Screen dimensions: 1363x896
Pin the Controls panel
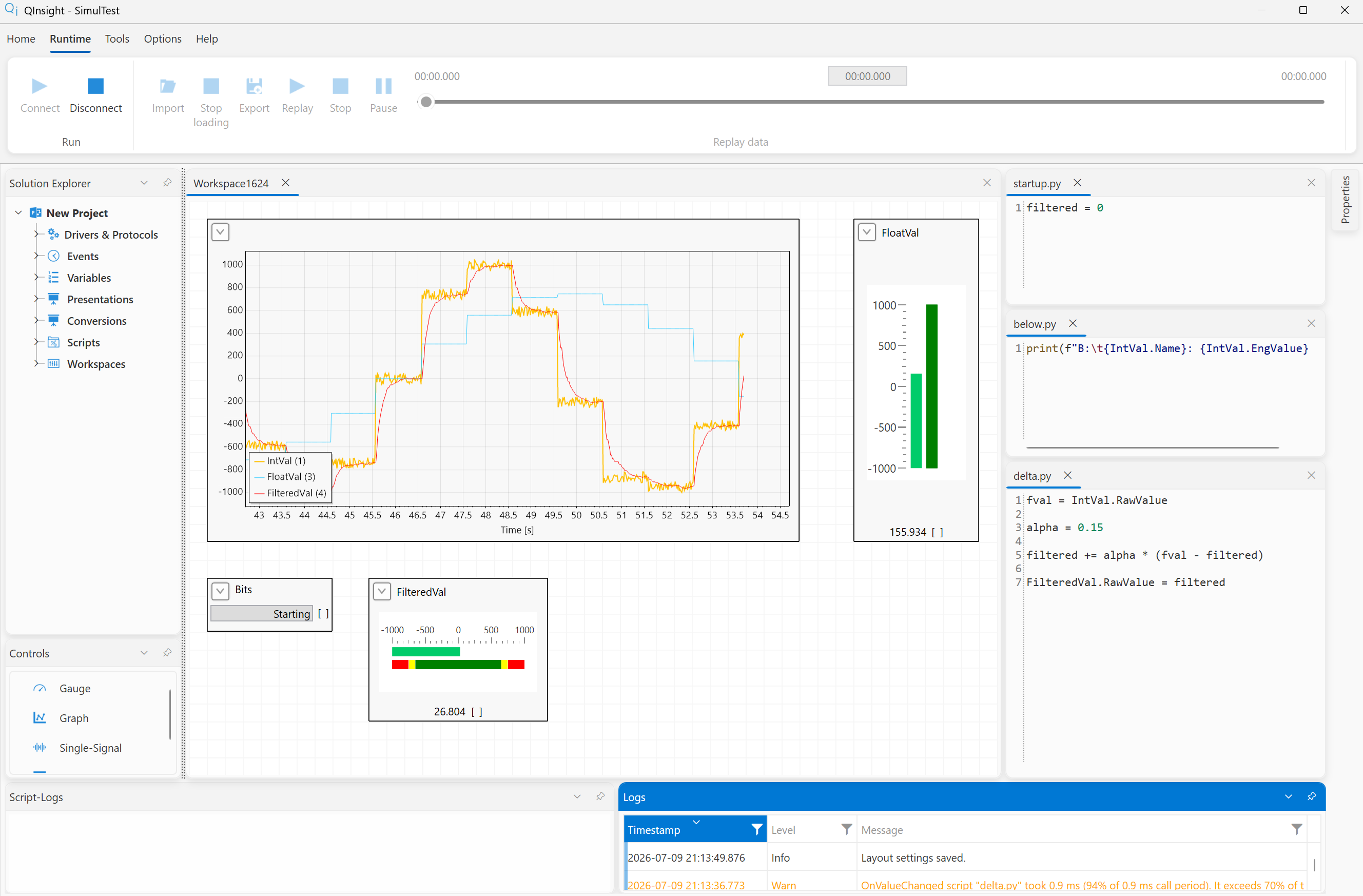[167, 653]
